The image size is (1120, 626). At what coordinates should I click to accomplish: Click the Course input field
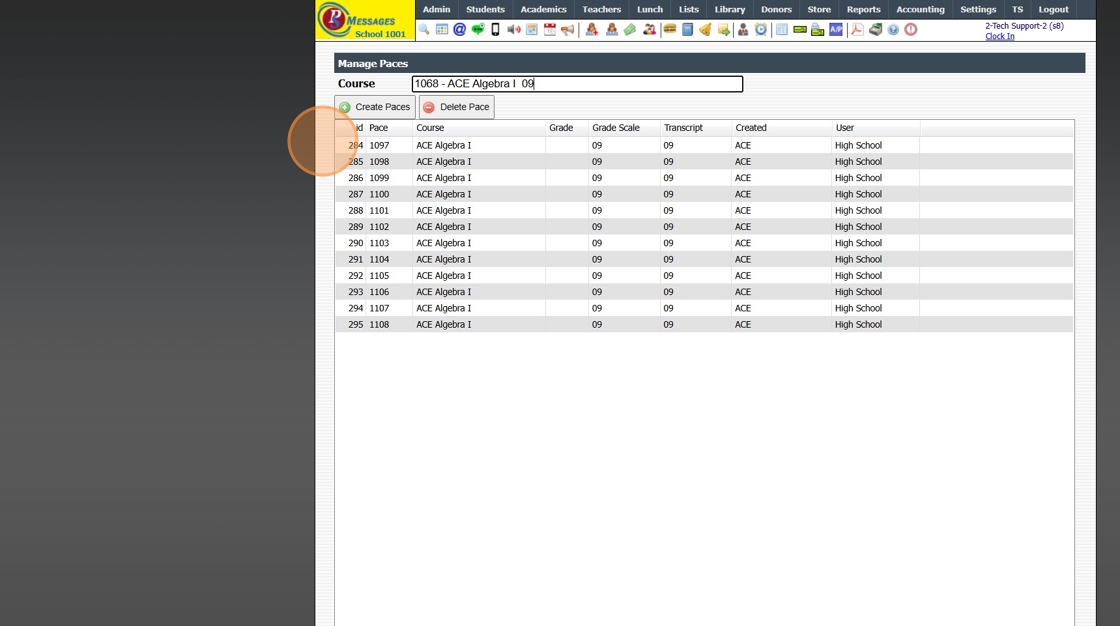(x=577, y=84)
